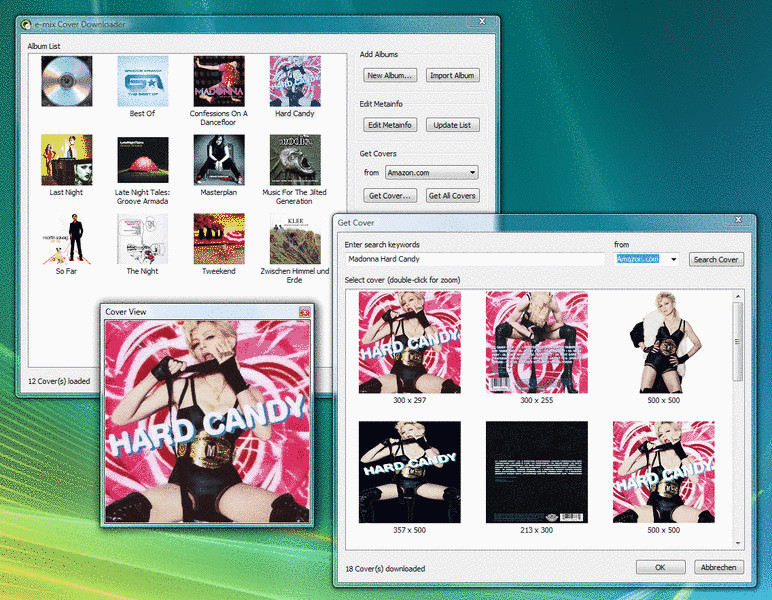Click the New Album... button
Image resolution: width=772 pixels, height=600 pixels.
(x=390, y=75)
